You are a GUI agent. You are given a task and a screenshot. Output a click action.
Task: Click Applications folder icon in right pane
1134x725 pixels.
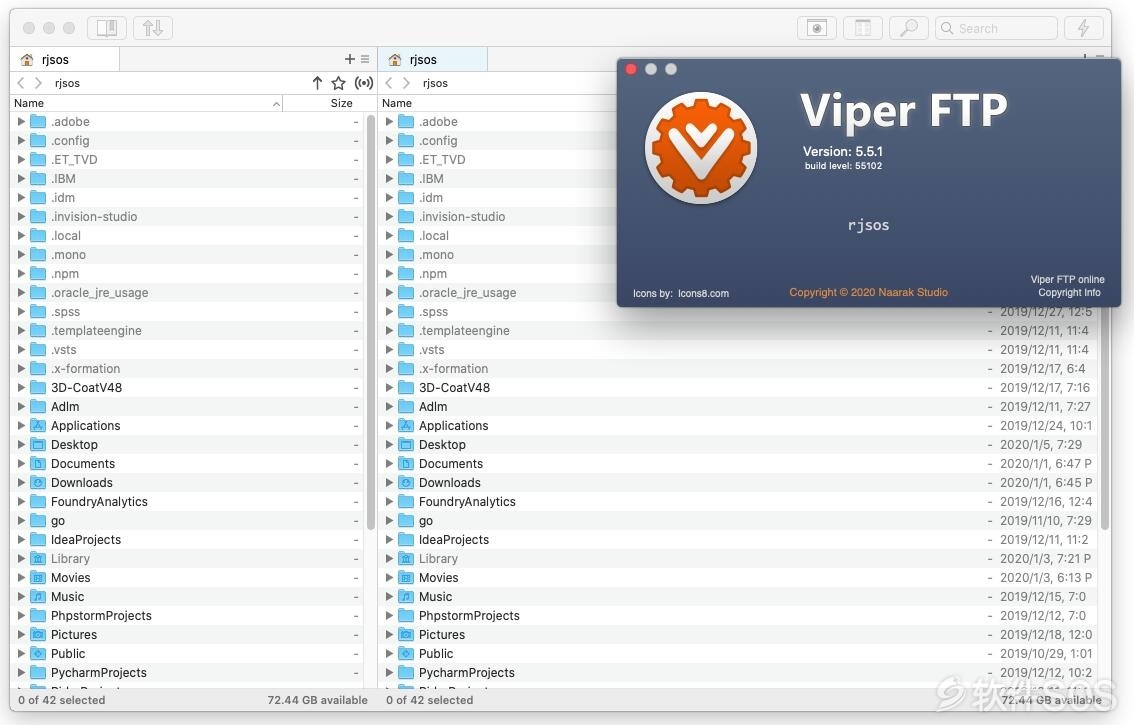pyautogui.click(x=406, y=425)
